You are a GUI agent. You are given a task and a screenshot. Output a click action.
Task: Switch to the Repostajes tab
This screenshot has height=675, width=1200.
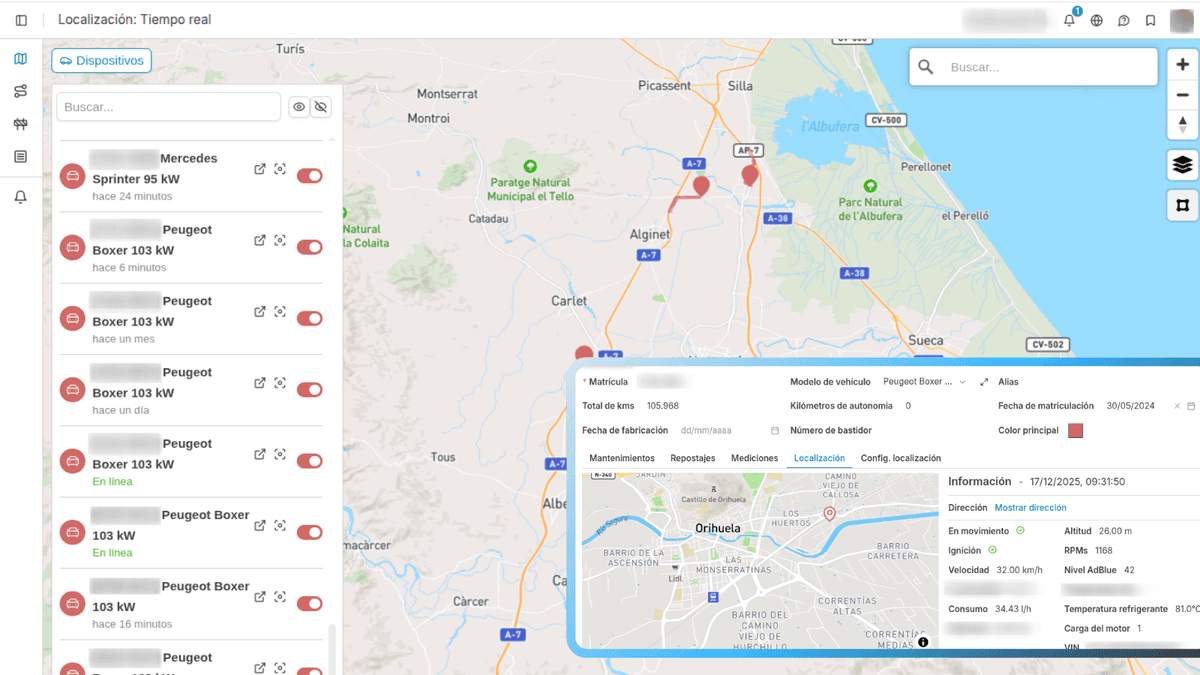pos(693,458)
